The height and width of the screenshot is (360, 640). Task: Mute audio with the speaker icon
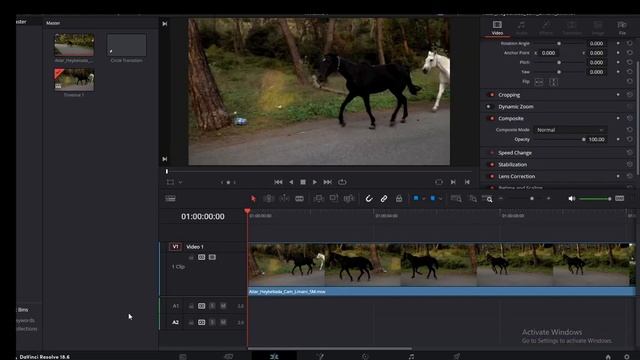[571, 198]
